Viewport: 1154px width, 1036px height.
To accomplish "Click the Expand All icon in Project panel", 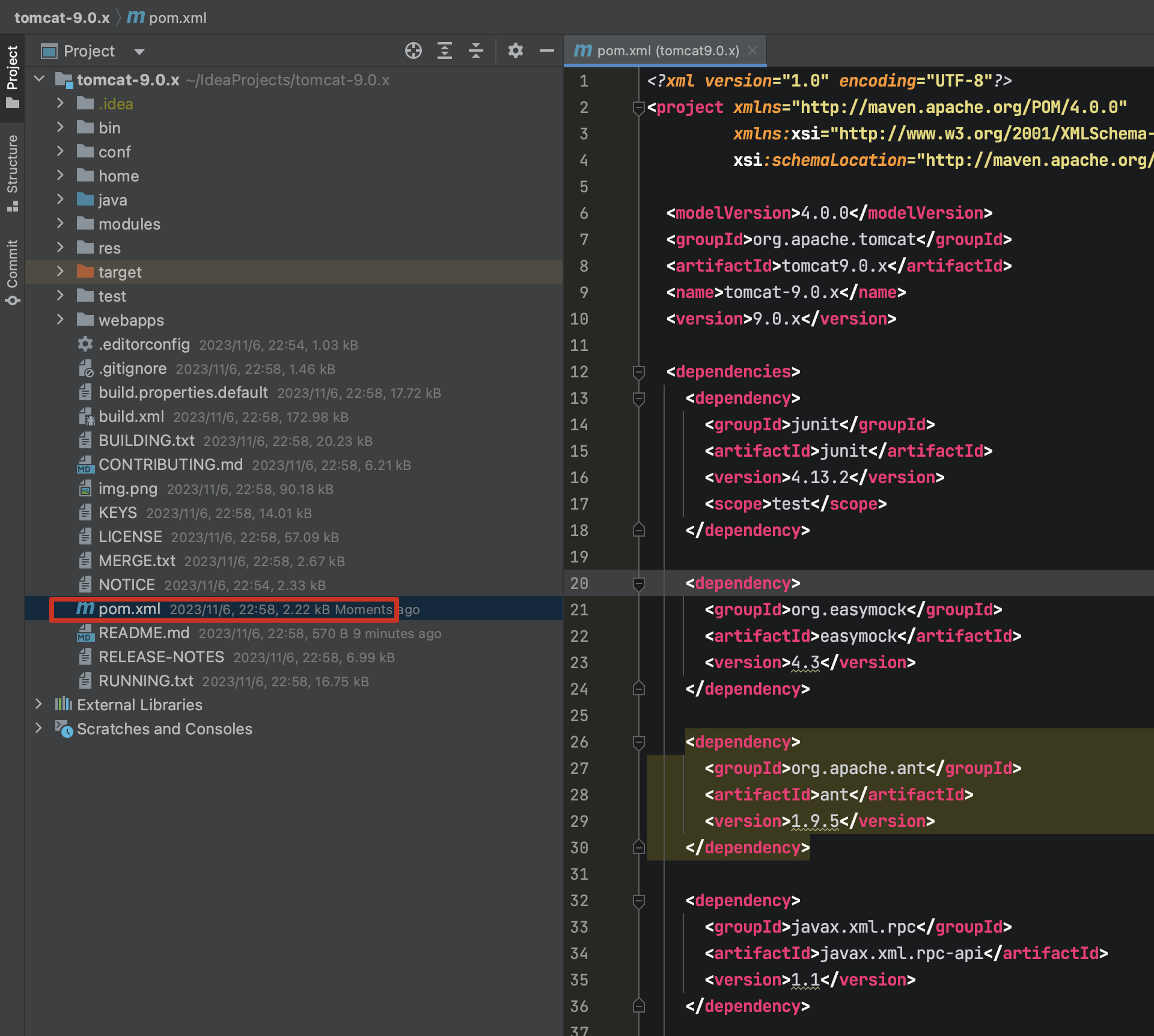I will pyautogui.click(x=445, y=51).
